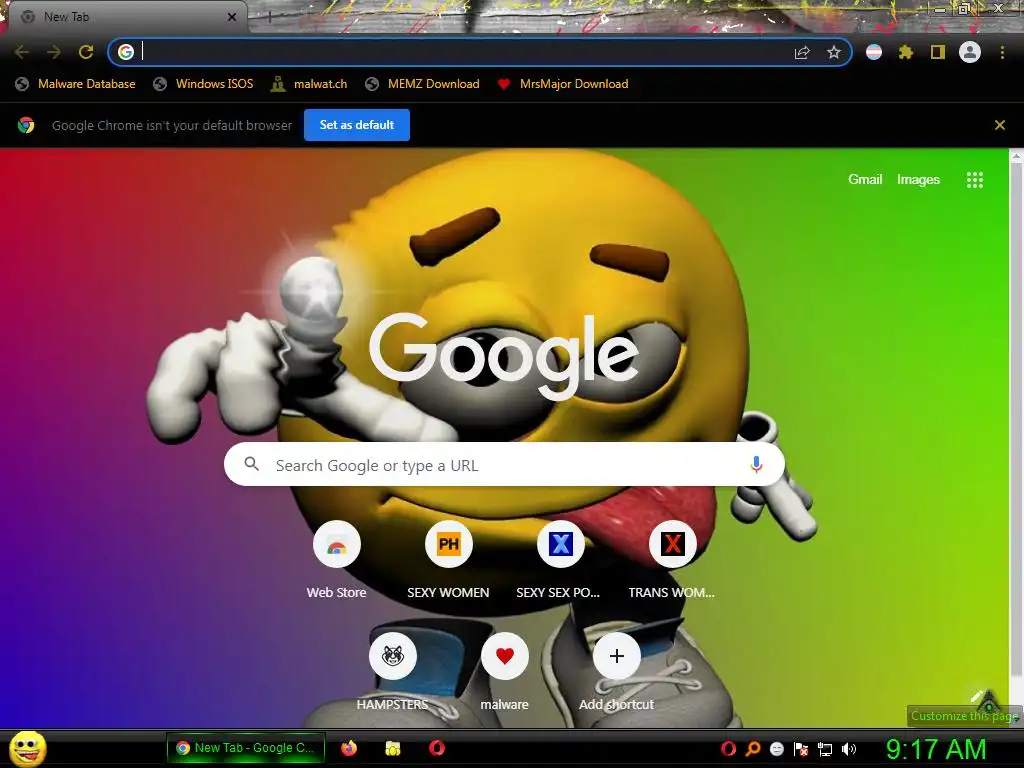Screen dimensions: 1024x768
Task: Click the Search Google or type a URL box
Action: click(504, 464)
